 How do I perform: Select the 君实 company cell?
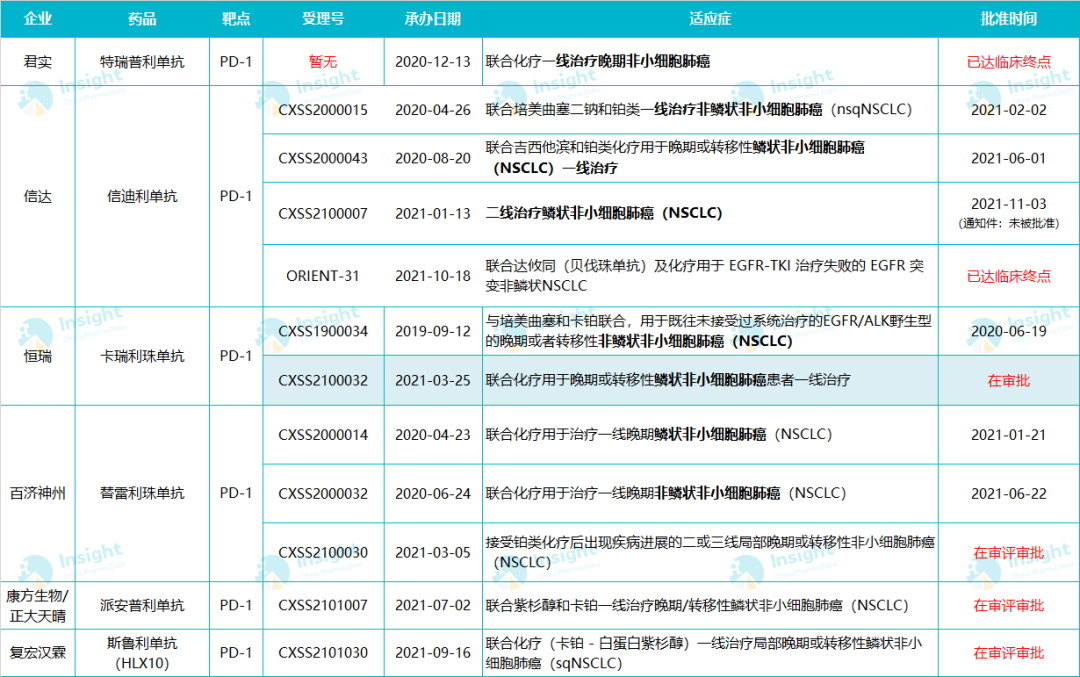[38, 62]
